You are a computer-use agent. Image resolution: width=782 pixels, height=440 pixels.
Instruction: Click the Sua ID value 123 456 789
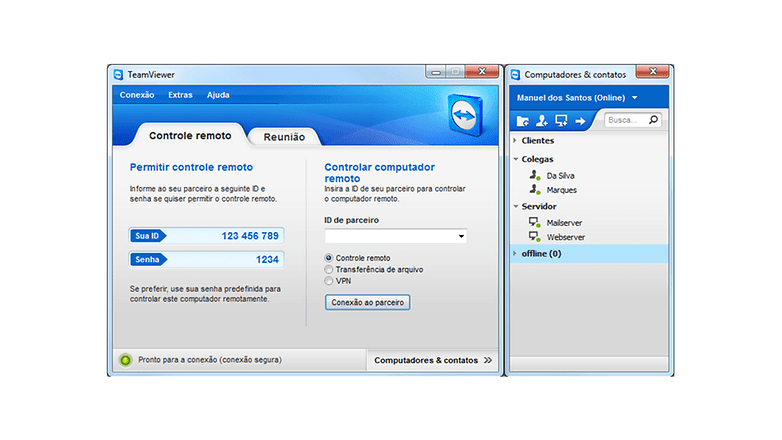tap(250, 236)
